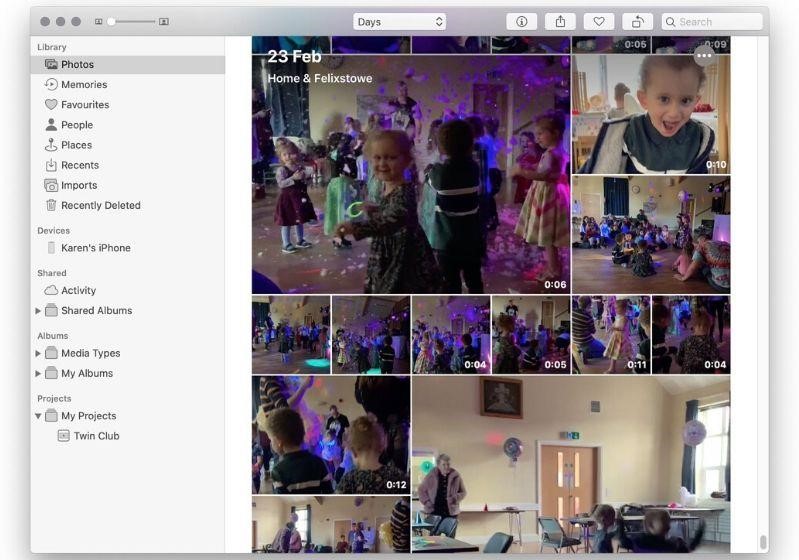Collapse the My Projects disclosure triangle
The image size is (799, 560).
point(38,416)
